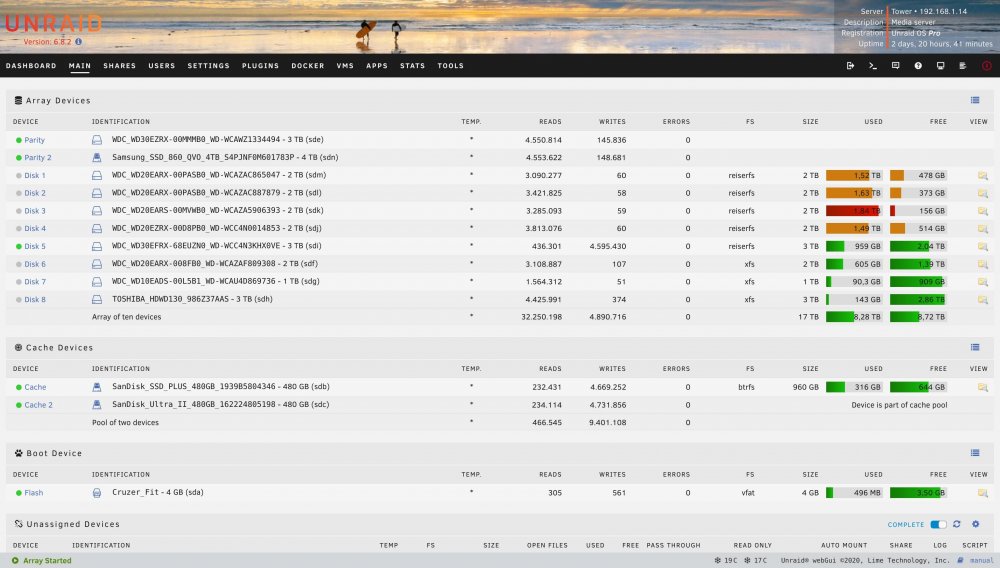Image resolution: width=1000 pixels, height=568 pixels.
Task: Open the Settings tab
Action: pos(209,66)
